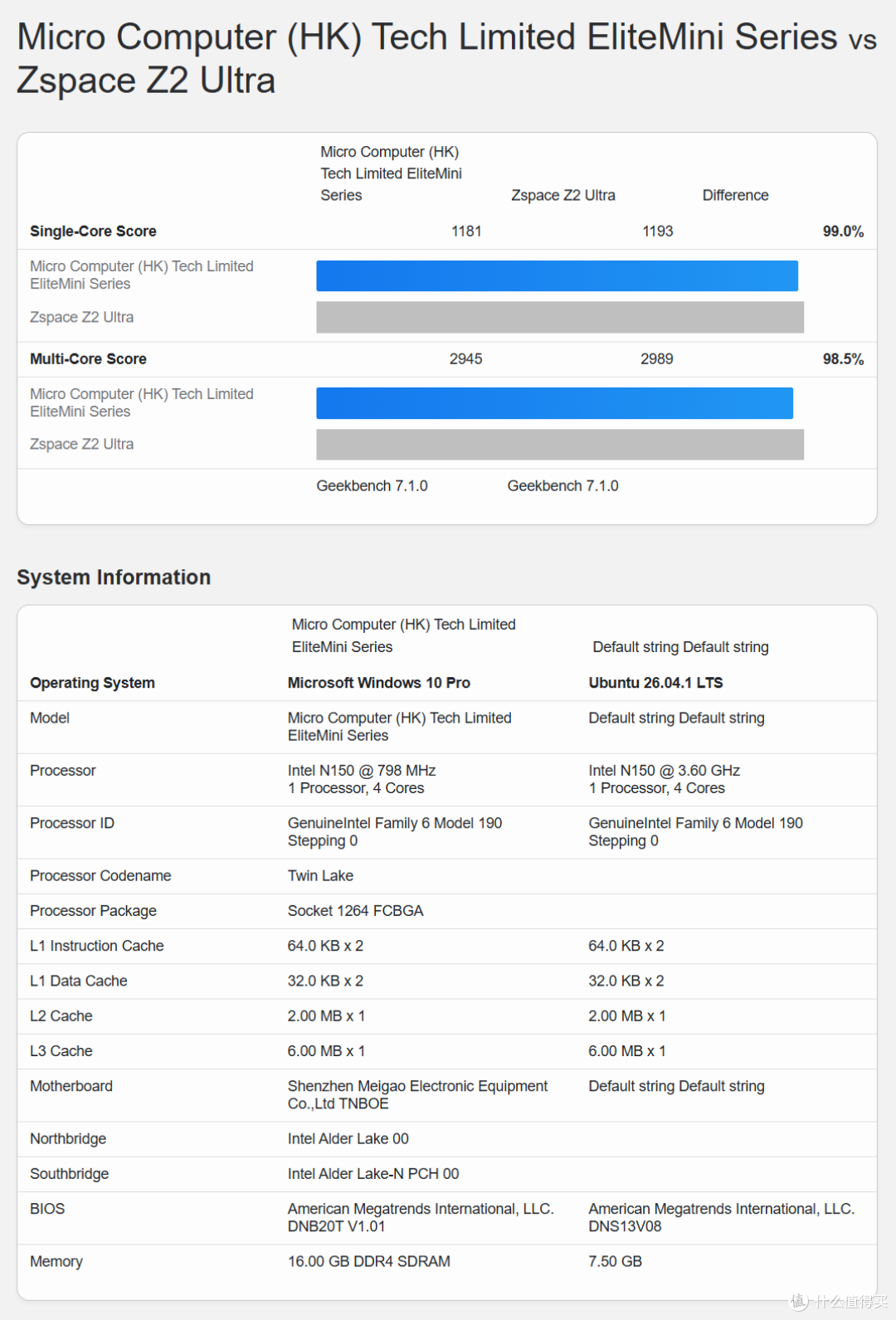Click the gray Zspace Z2 Ultra multi-core bar
The width and height of the screenshot is (896, 1320).
560,444
